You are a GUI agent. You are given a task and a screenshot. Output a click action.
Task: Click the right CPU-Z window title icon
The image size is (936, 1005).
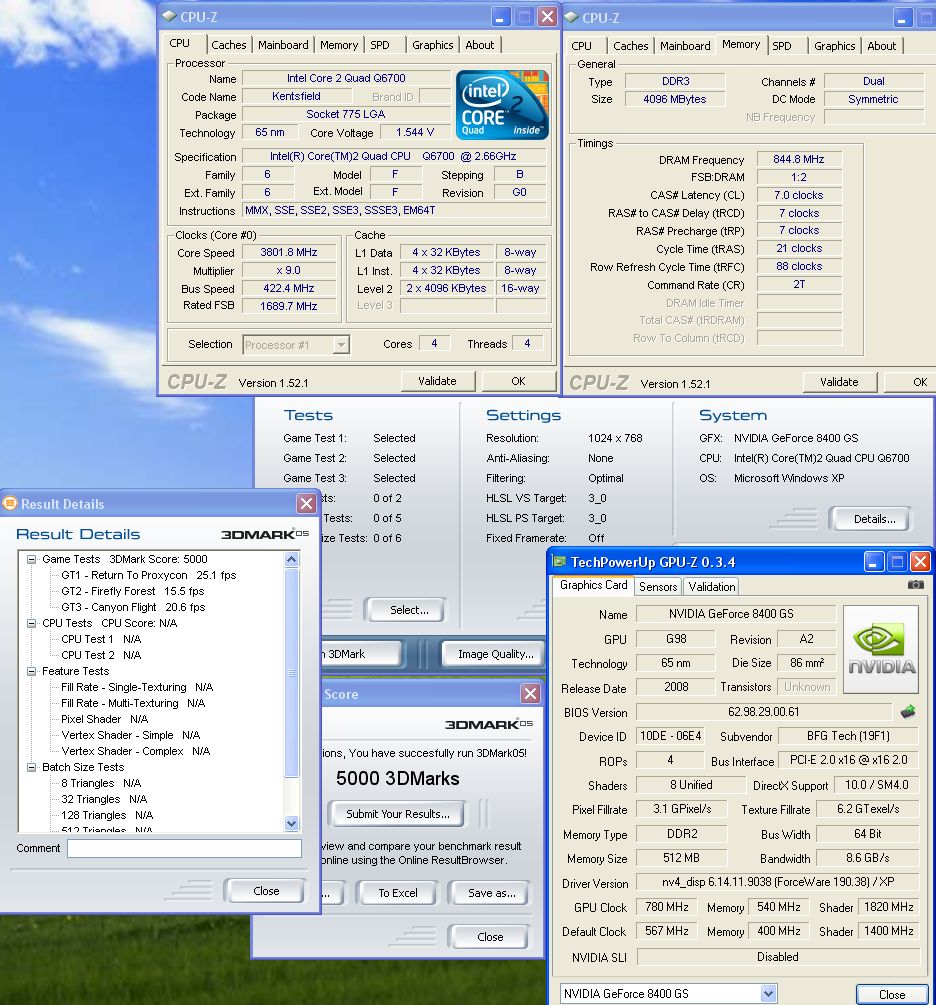pos(571,17)
